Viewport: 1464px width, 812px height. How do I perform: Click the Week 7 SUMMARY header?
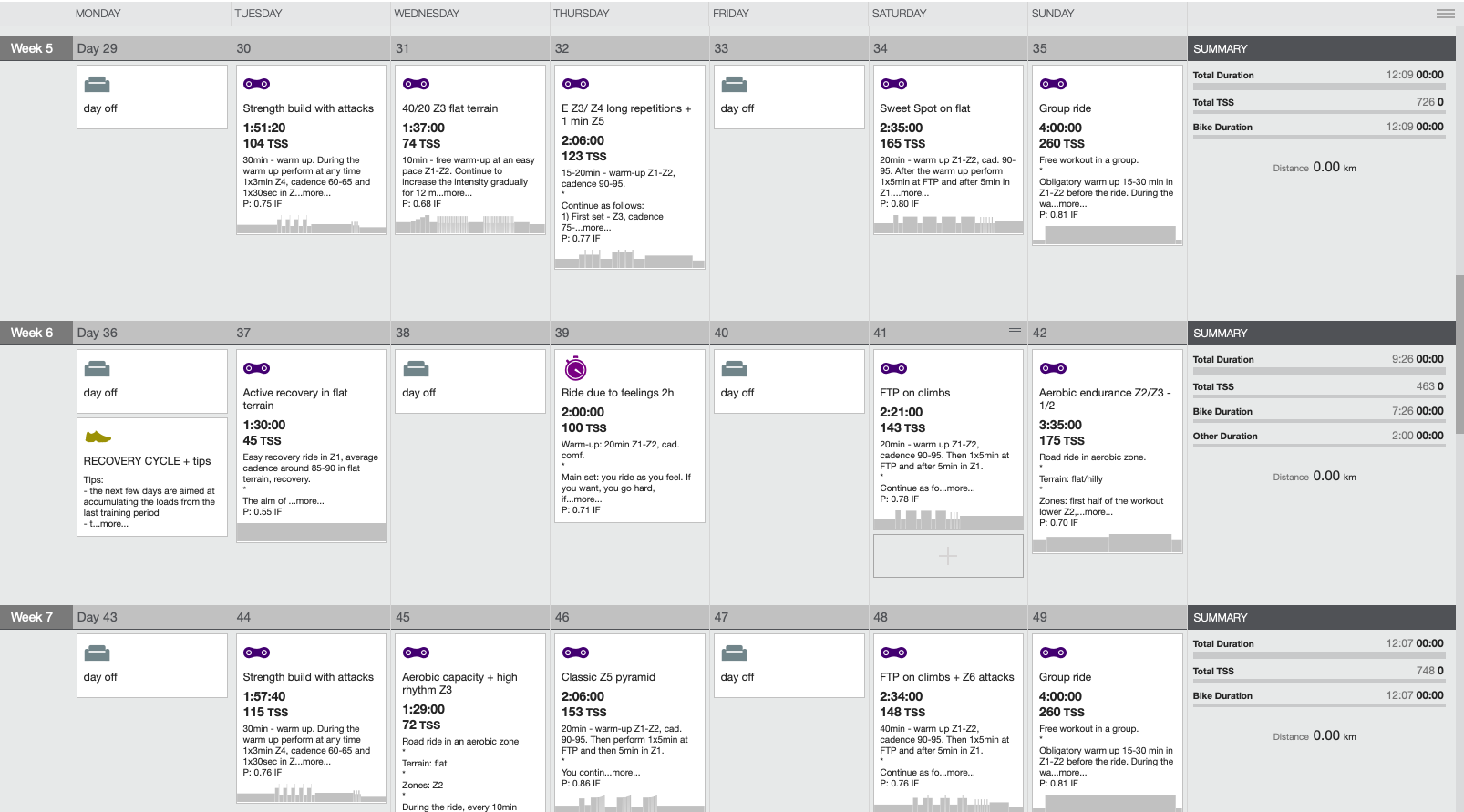pyautogui.click(x=1321, y=617)
